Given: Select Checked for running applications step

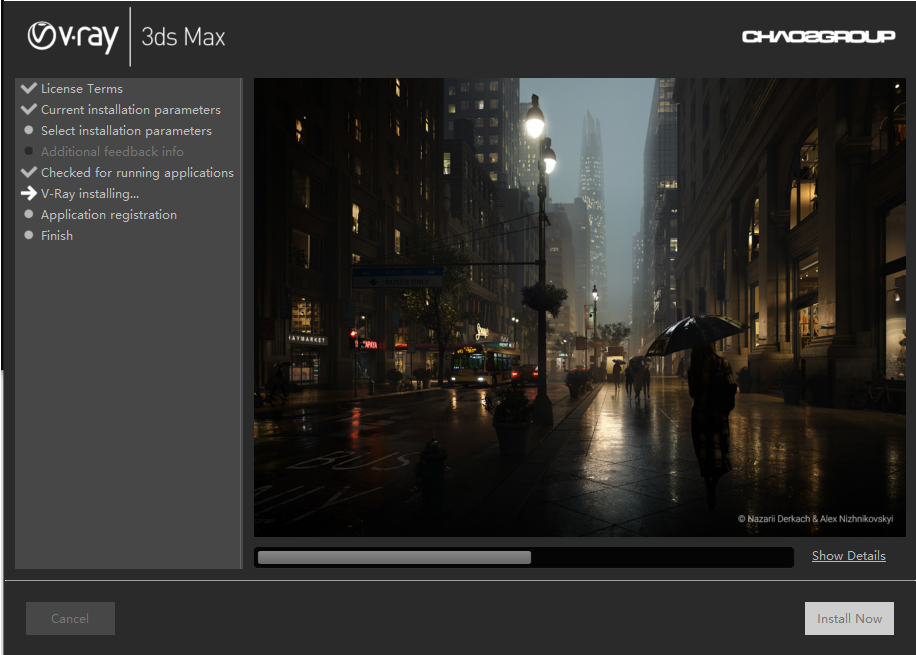Looking at the screenshot, I should coord(137,173).
